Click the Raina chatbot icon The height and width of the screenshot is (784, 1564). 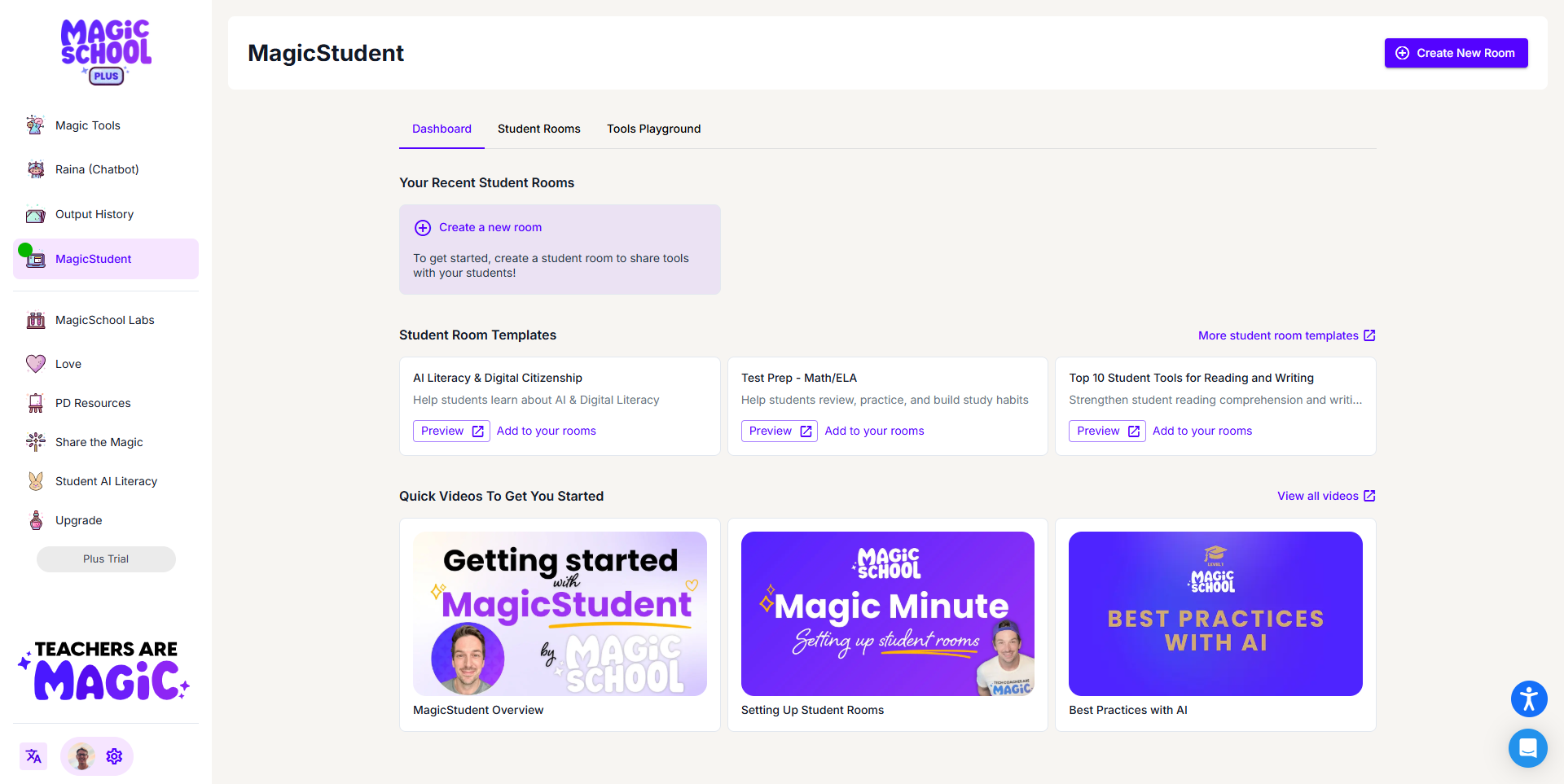point(35,169)
